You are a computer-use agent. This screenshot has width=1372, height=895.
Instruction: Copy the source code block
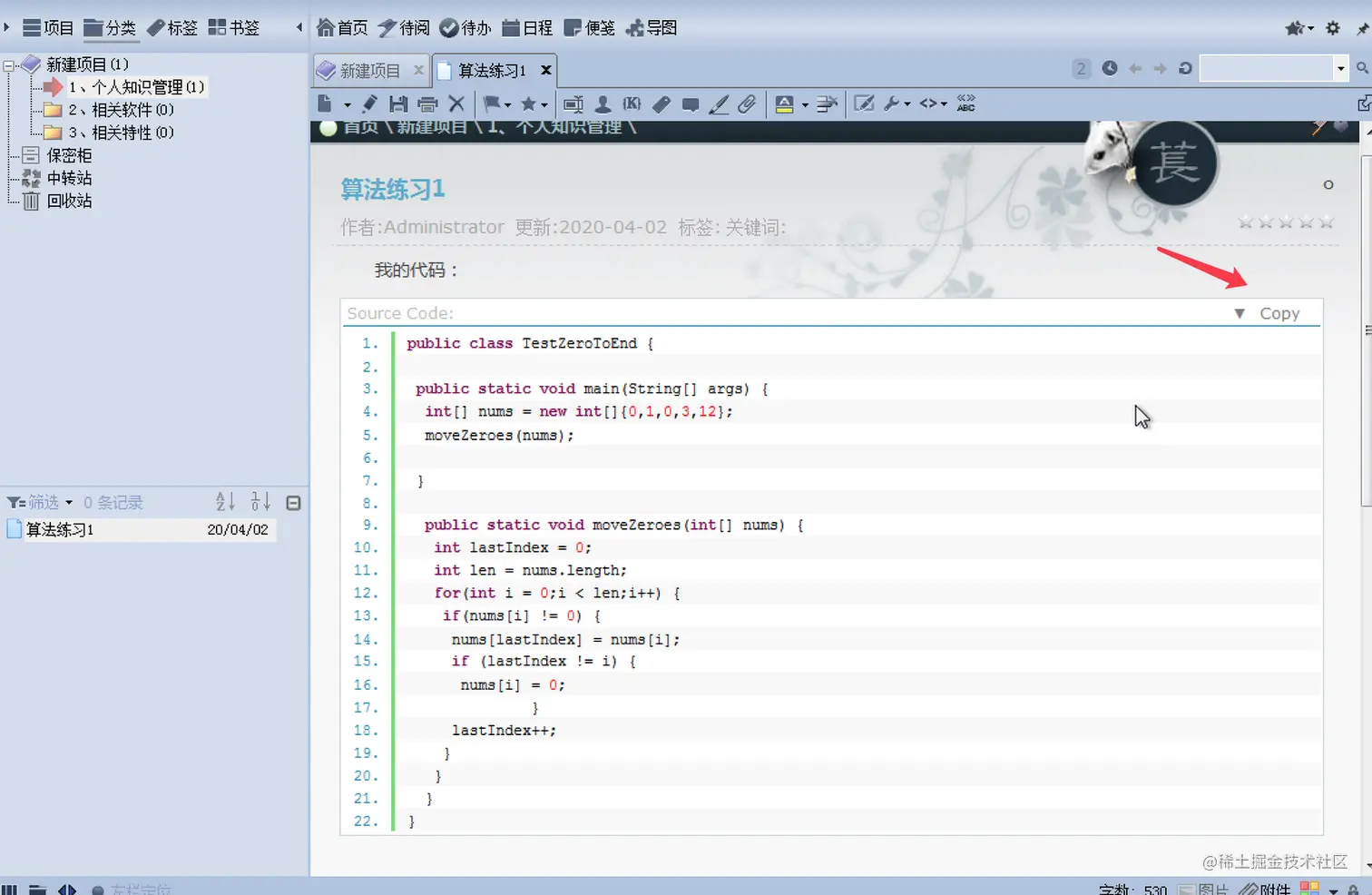point(1279,313)
